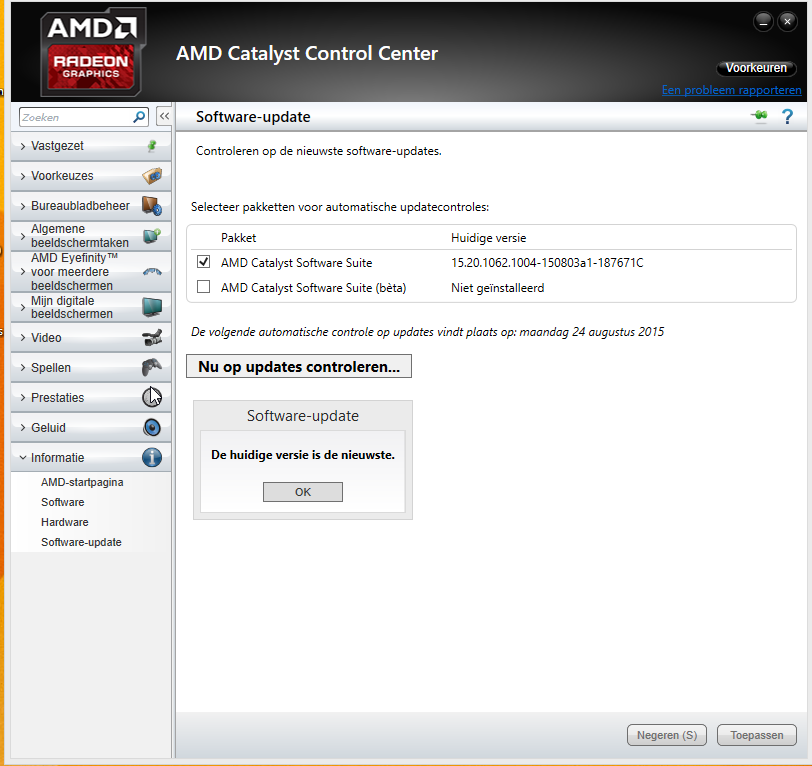Open AMD-startpagina under Informatie

point(82,482)
